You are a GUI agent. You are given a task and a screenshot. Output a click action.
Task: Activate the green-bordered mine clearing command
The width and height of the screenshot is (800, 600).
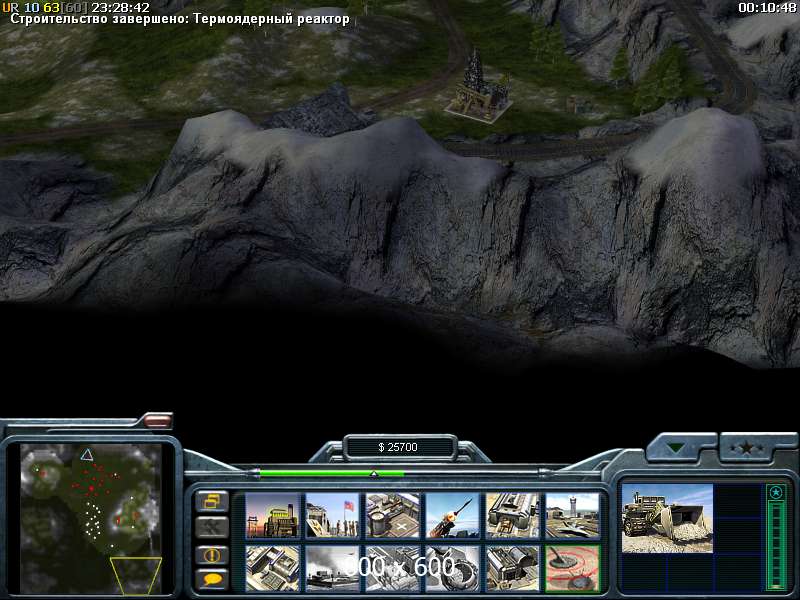coord(572,568)
